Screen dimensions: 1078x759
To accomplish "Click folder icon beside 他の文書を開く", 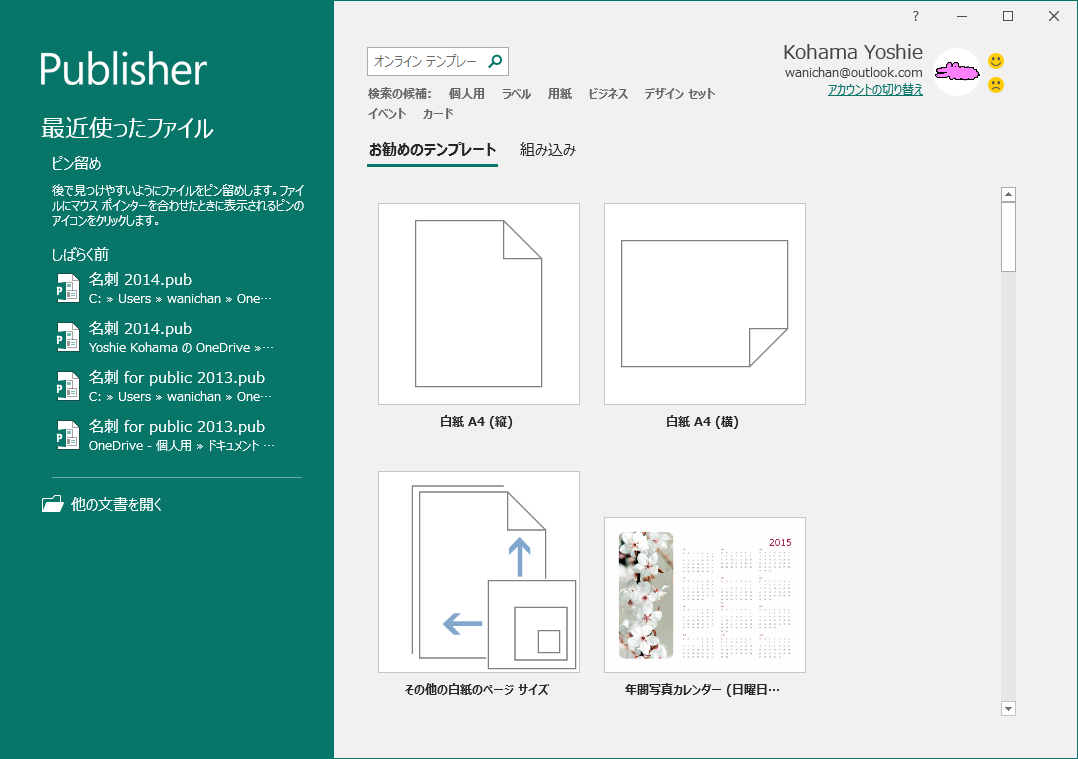I will tap(53, 504).
